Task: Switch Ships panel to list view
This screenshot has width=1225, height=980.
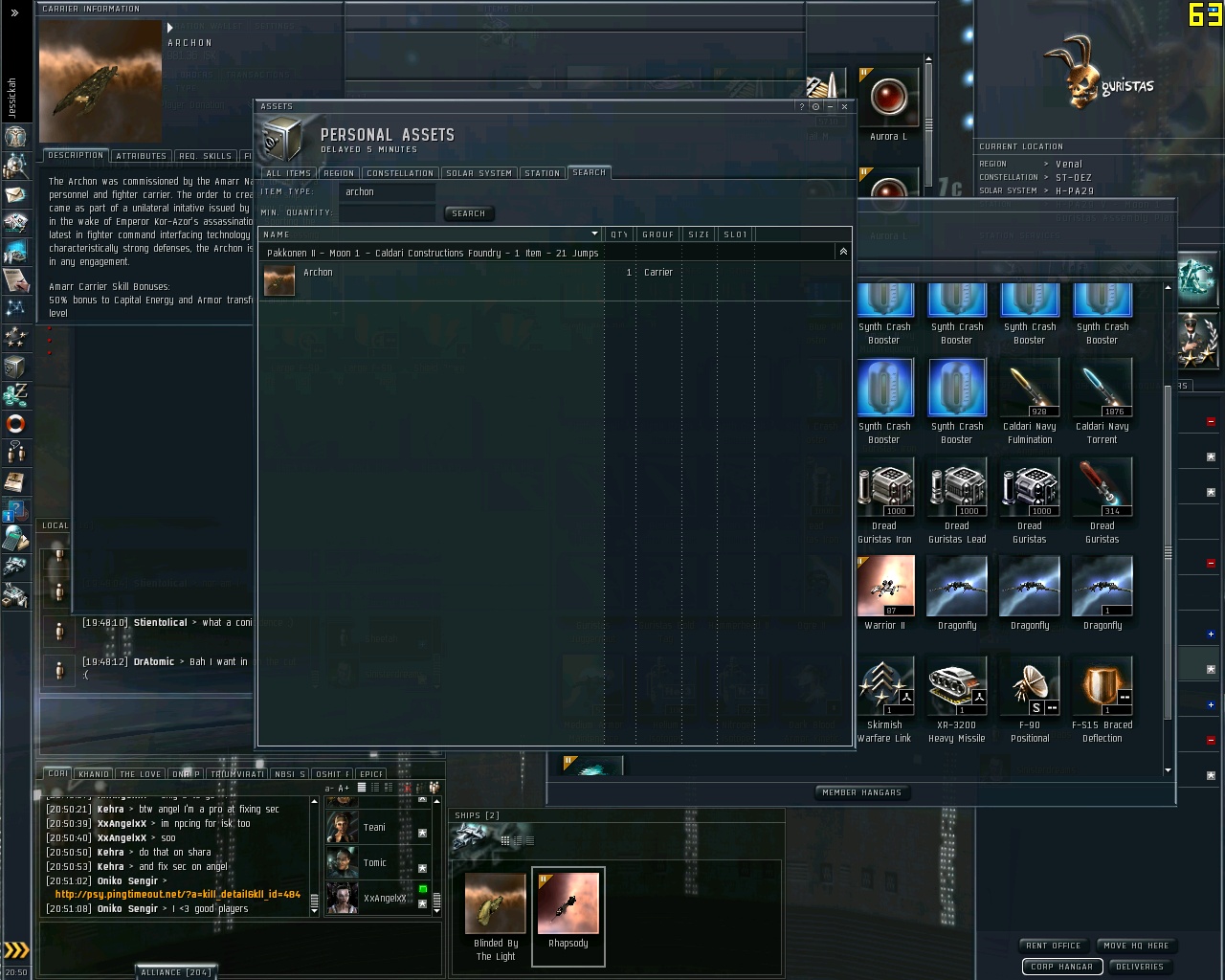Action: 529,840
